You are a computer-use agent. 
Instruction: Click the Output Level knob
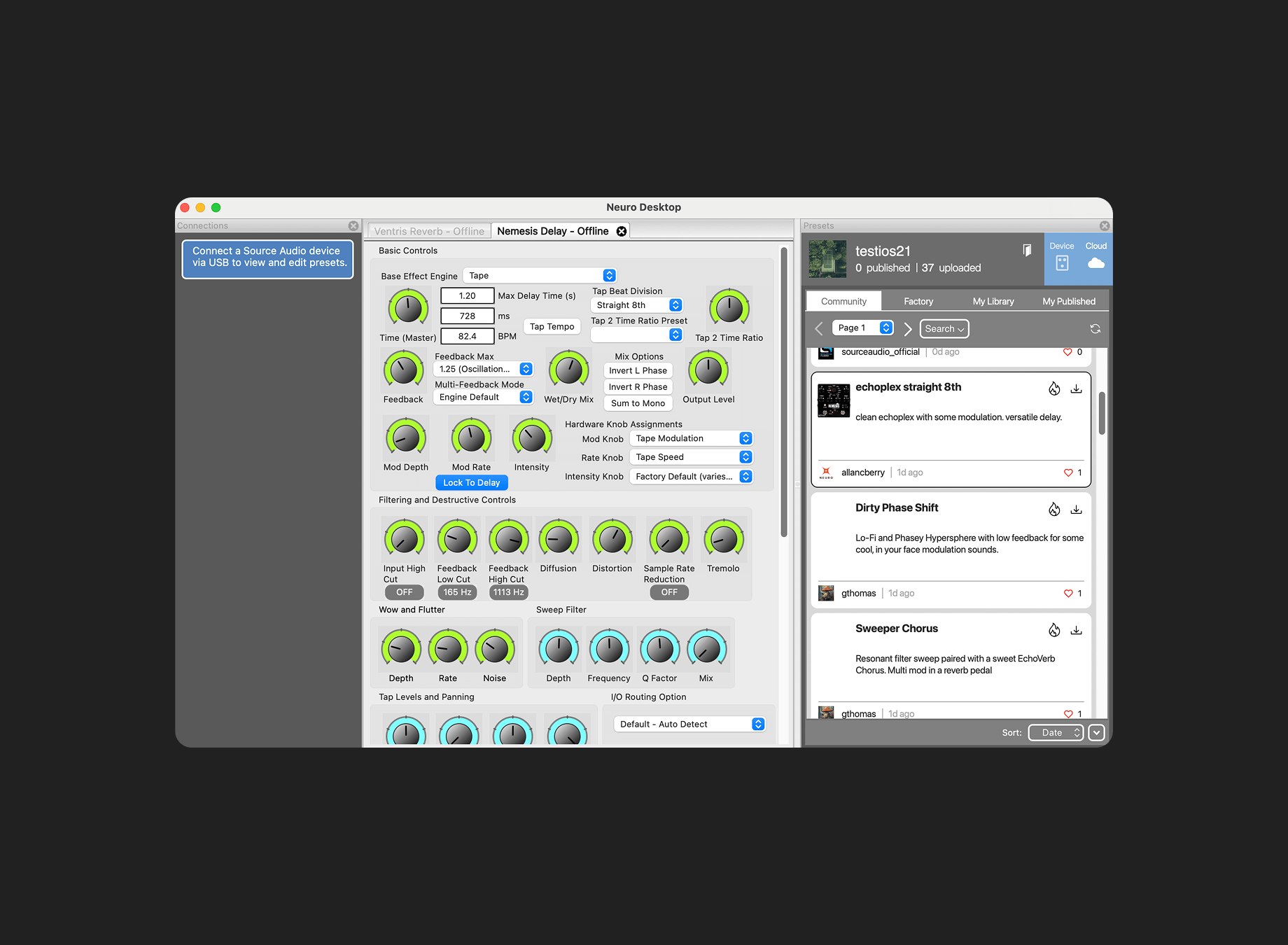708,370
